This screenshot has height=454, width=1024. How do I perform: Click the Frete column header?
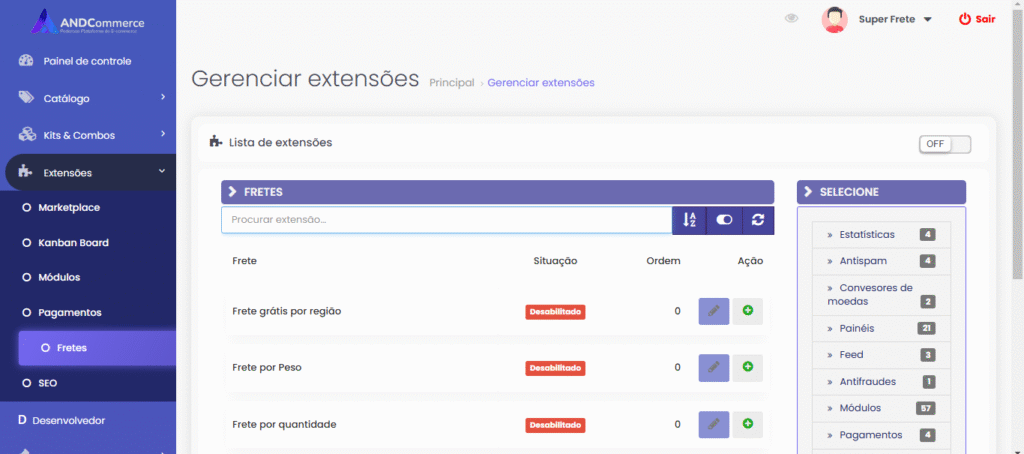(x=244, y=261)
